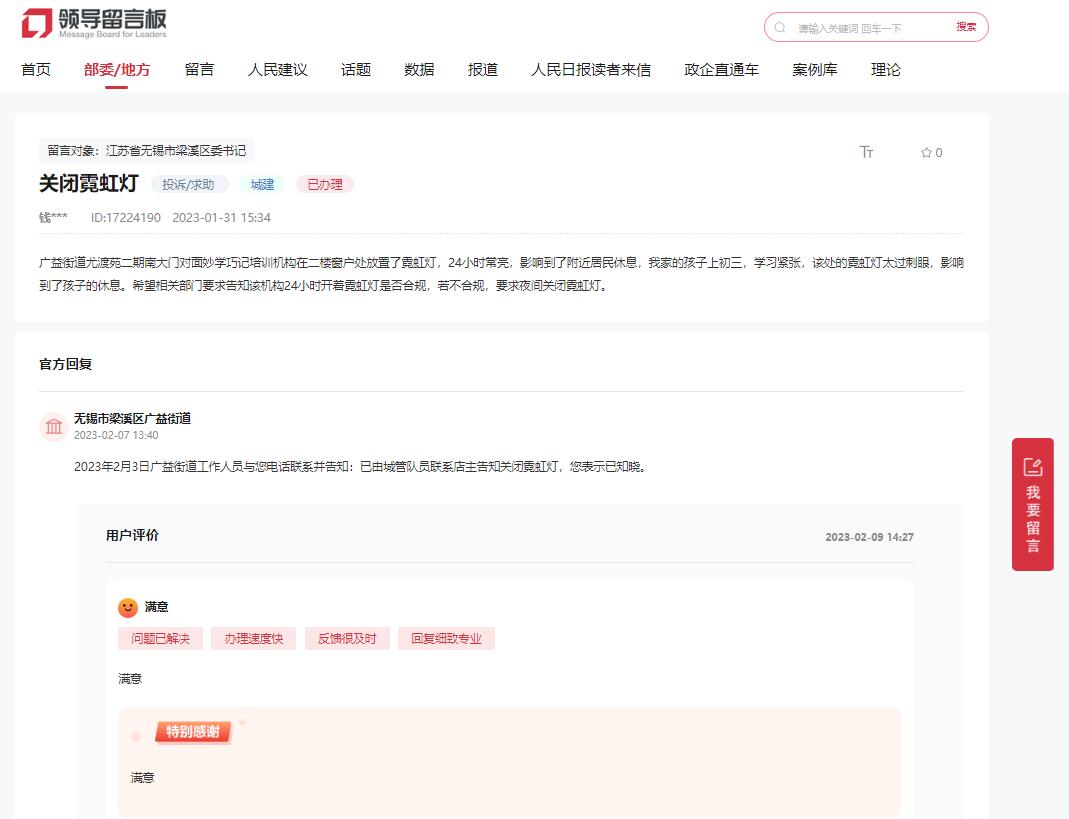The height and width of the screenshot is (819, 1069).
Task: Click the smiley face satisfaction icon
Action: point(128,607)
